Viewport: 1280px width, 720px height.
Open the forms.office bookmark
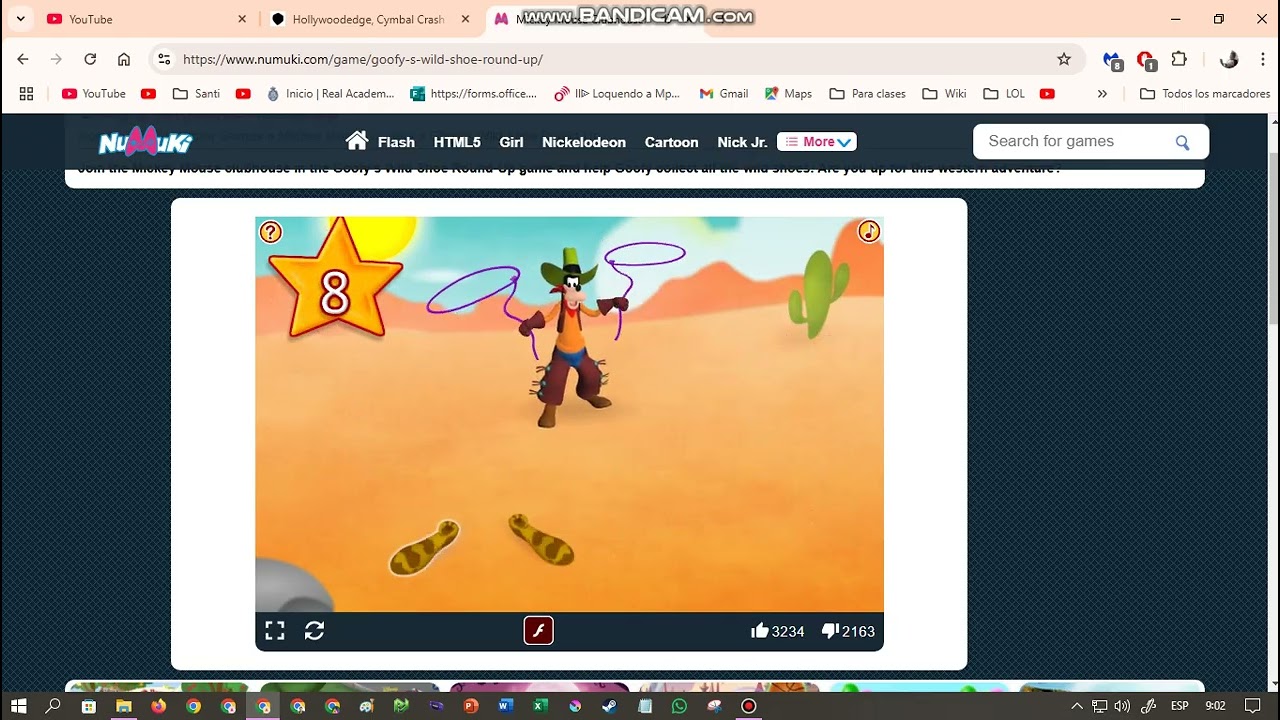pyautogui.click(x=473, y=93)
